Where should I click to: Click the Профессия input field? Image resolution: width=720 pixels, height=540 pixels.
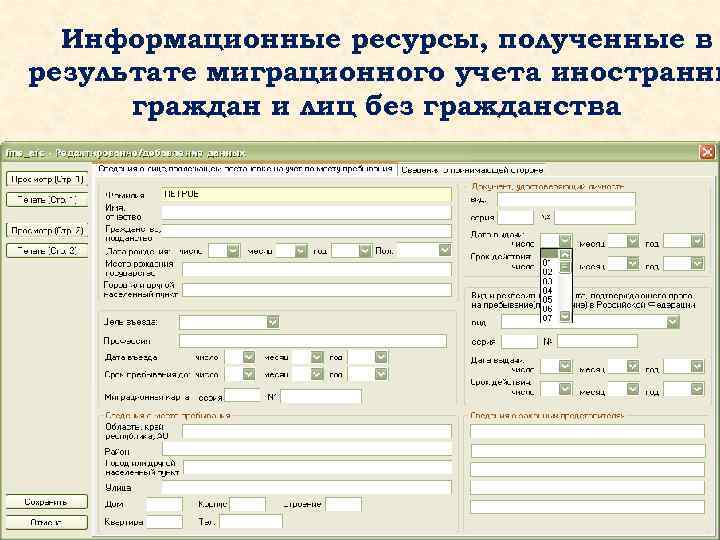tap(313, 341)
